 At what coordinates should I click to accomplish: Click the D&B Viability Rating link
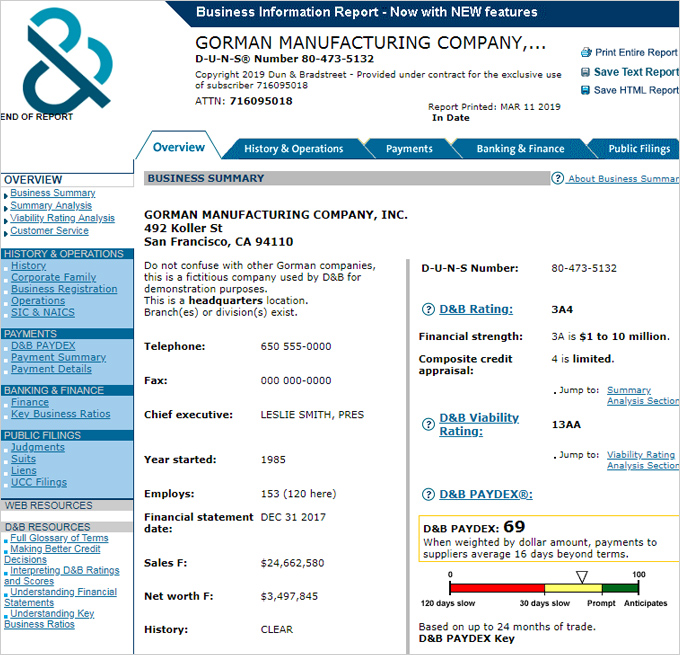point(479,424)
